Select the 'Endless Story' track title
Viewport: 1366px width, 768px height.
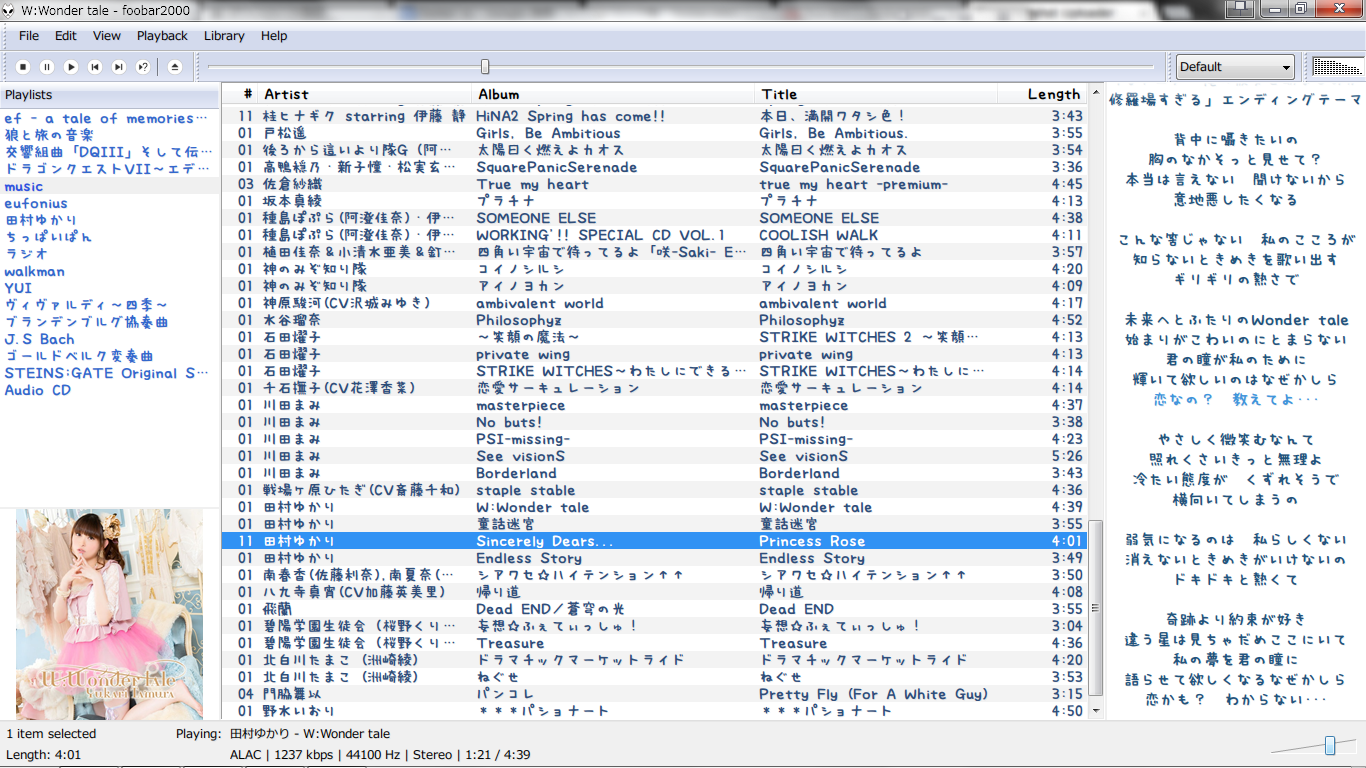(812, 558)
